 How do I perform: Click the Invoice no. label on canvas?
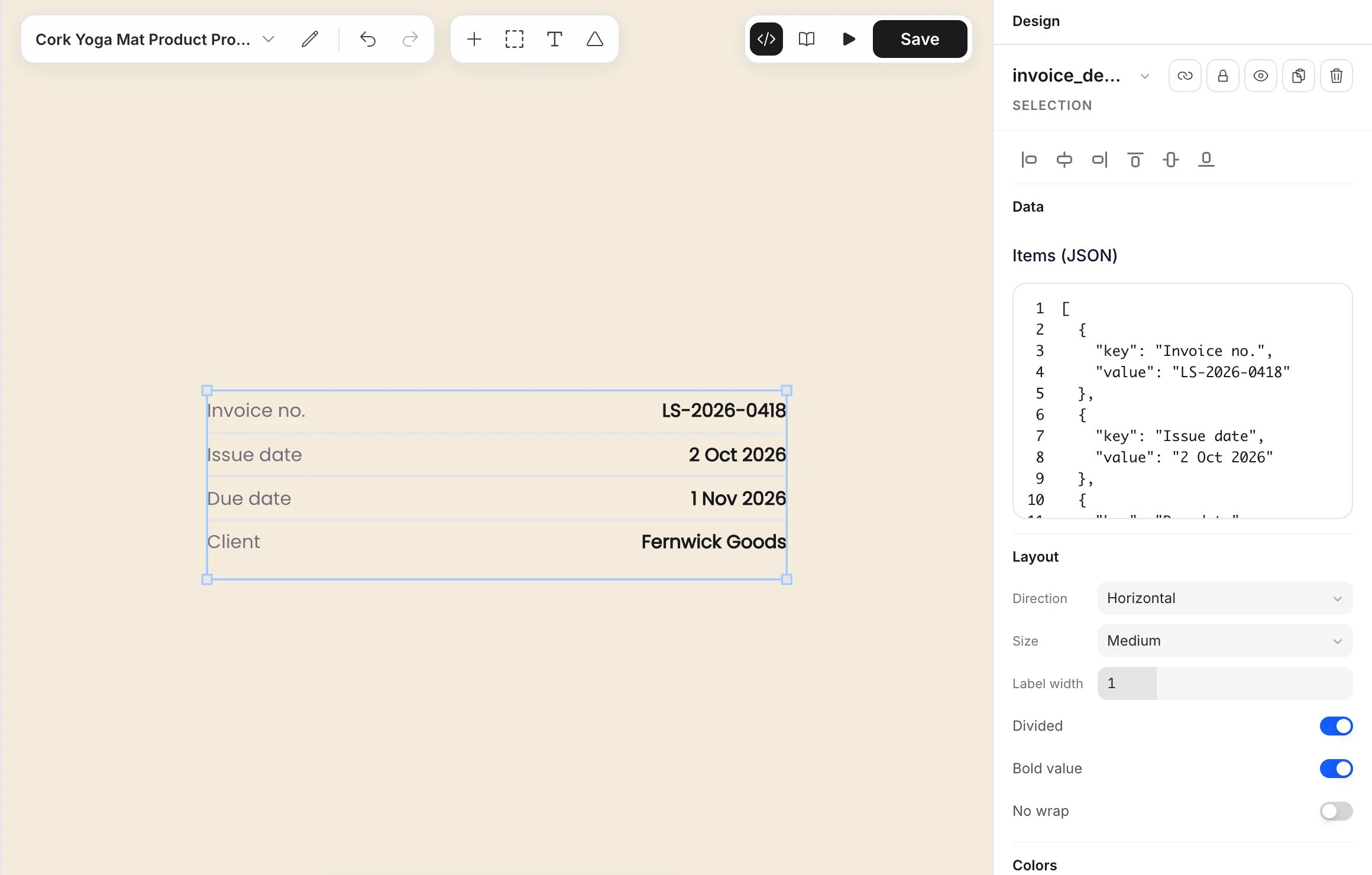256,410
